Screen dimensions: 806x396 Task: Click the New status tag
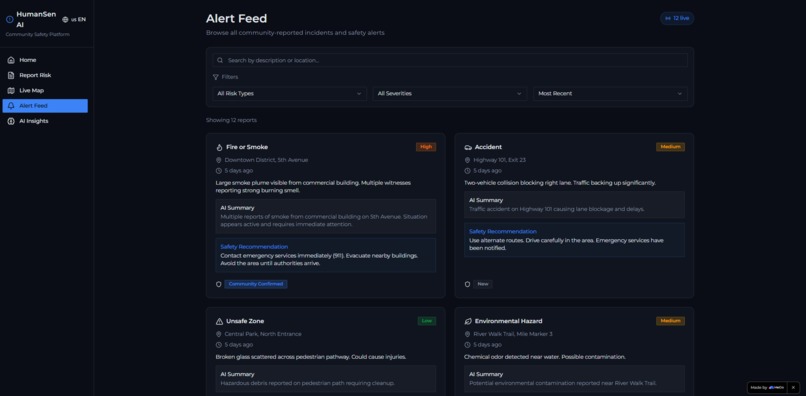tap(483, 284)
